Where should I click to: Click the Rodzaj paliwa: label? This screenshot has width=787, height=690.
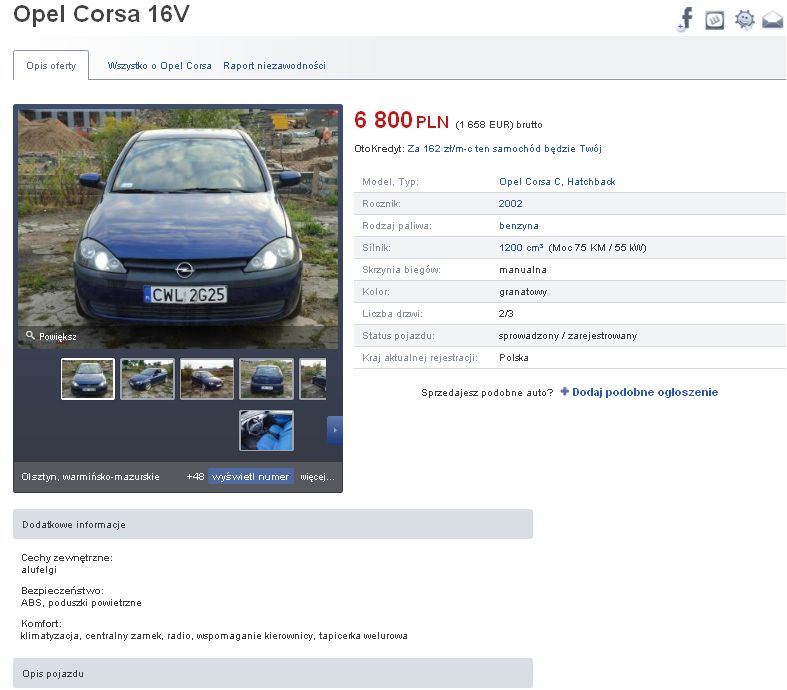(x=397, y=226)
